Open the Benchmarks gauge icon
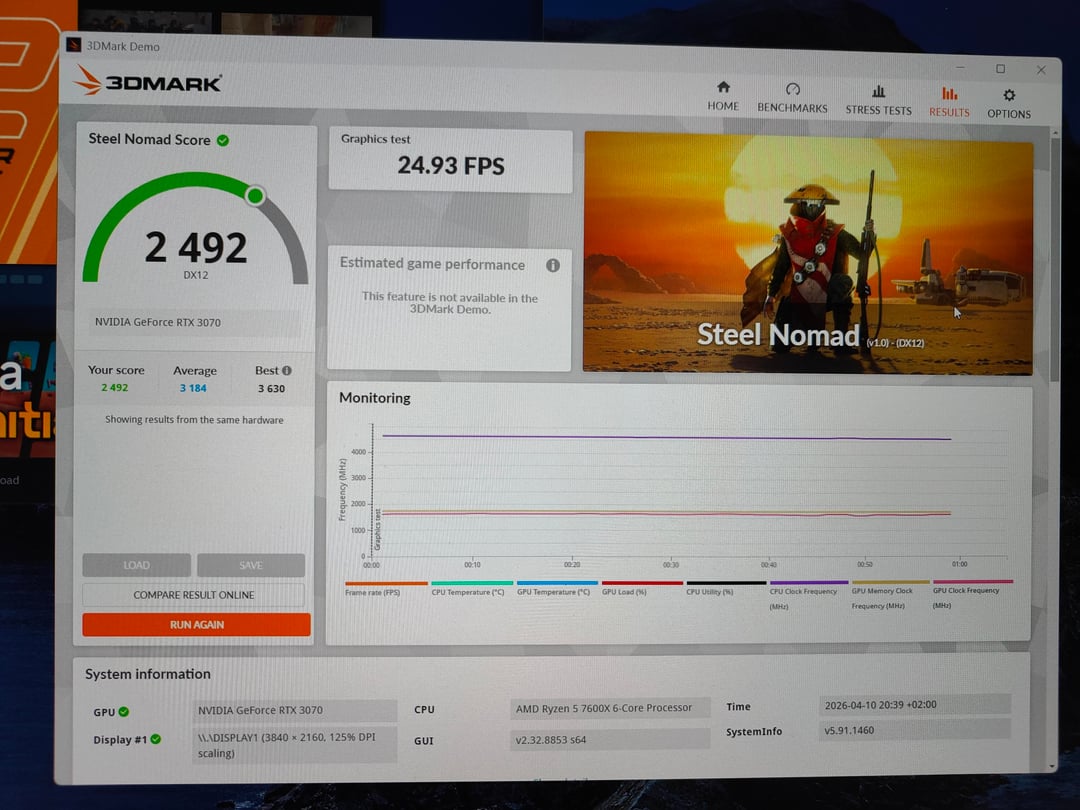 (792, 89)
